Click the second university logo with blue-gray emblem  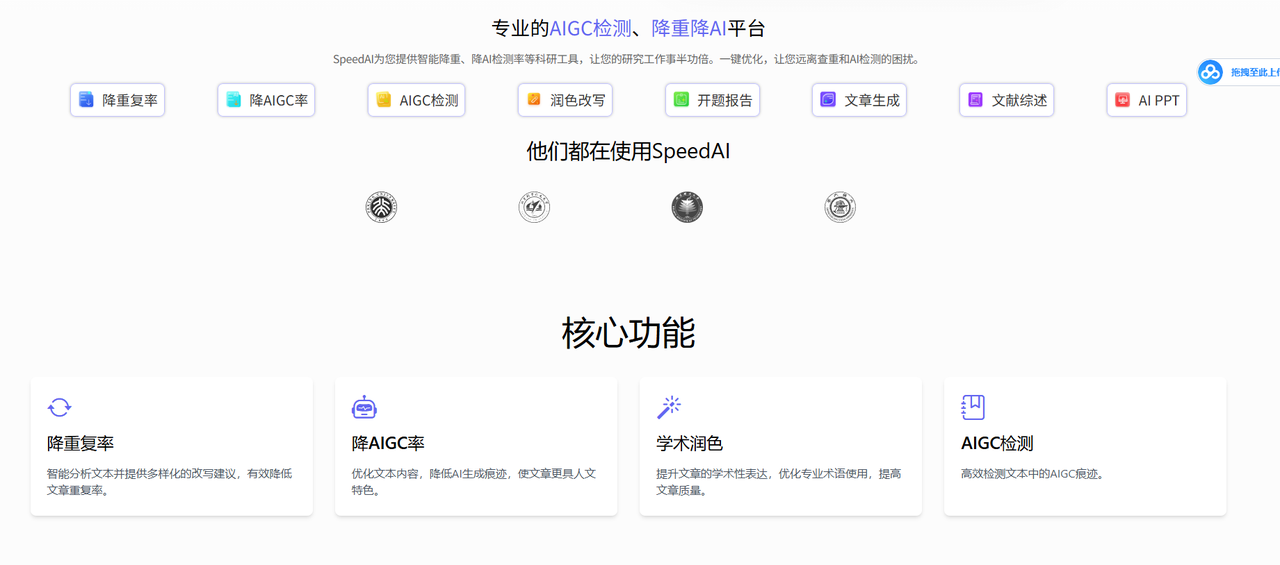tap(534, 207)
